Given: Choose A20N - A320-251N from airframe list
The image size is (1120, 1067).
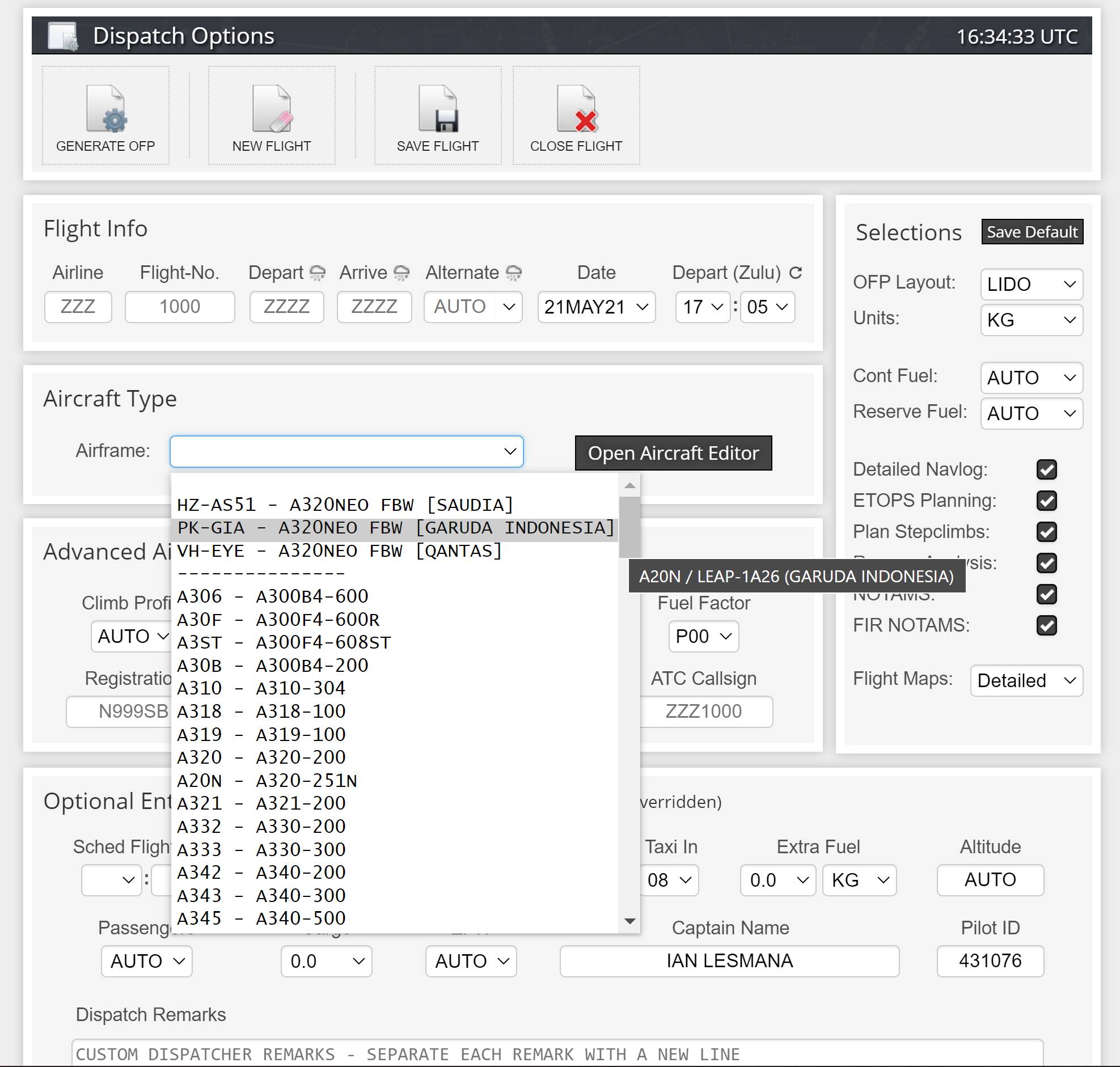Looking at the screenshot, I should [x=267, y=780].
